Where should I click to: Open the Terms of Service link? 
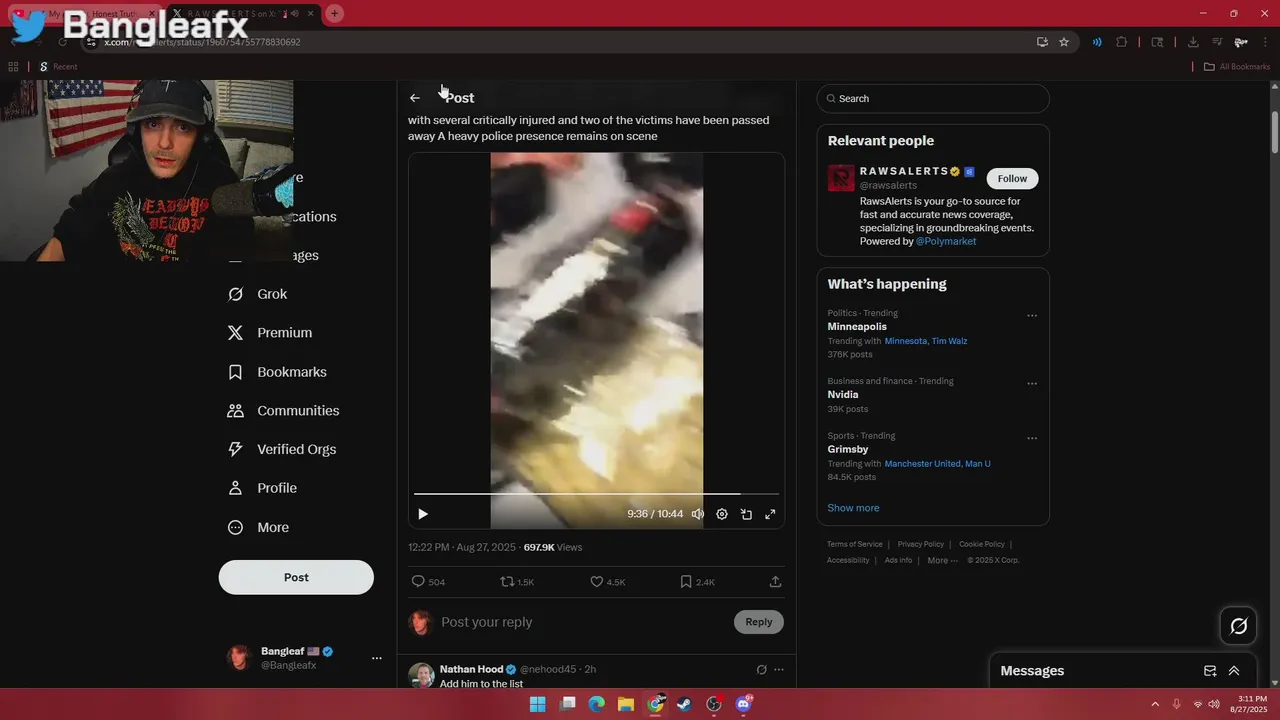[x=855, y=544]
